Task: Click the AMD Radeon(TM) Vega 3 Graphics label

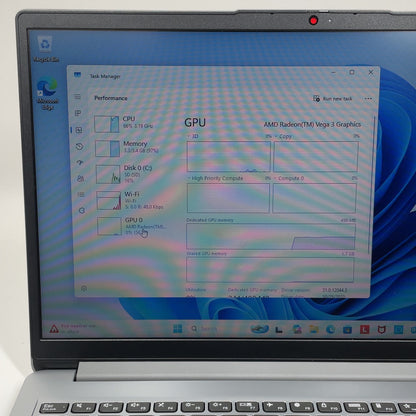Action: 312,124
